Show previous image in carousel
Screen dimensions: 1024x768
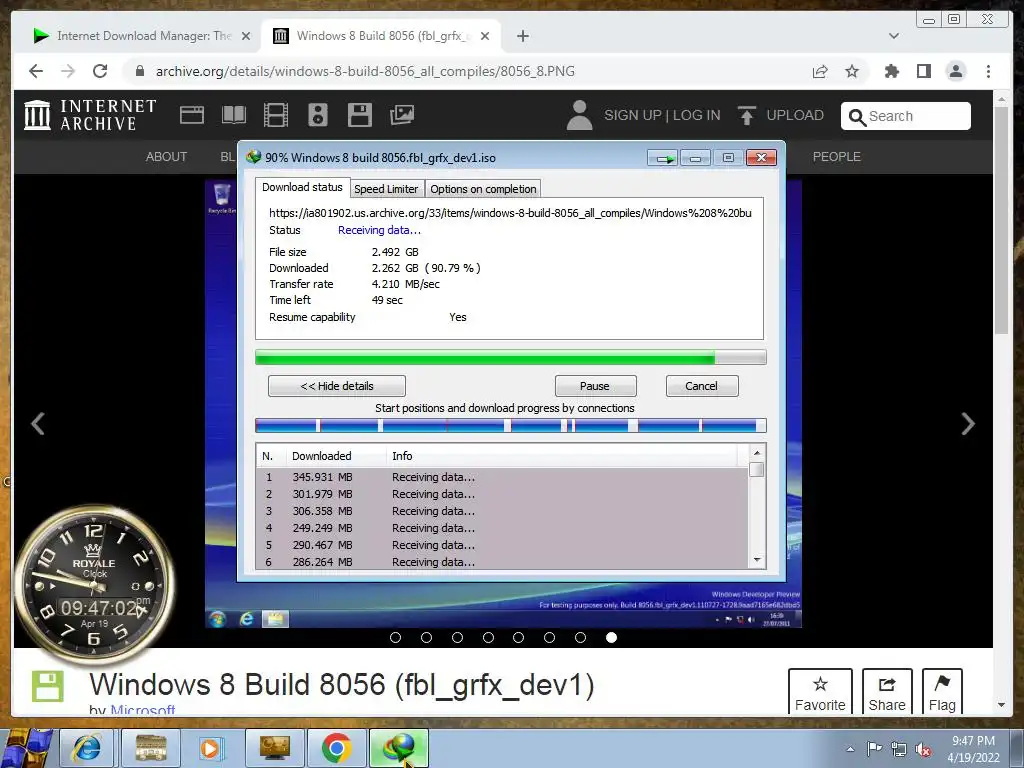tap(39, 423)
